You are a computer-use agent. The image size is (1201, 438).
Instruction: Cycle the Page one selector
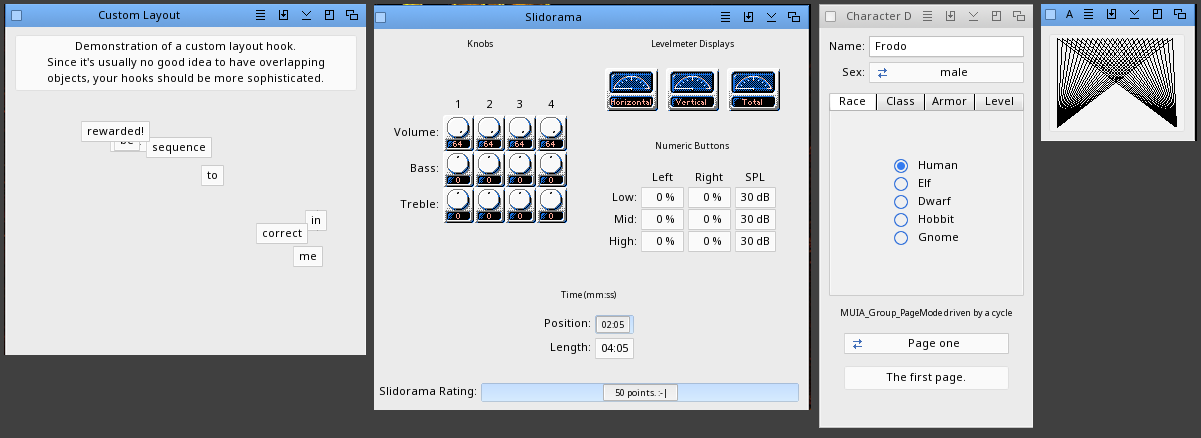926,343
